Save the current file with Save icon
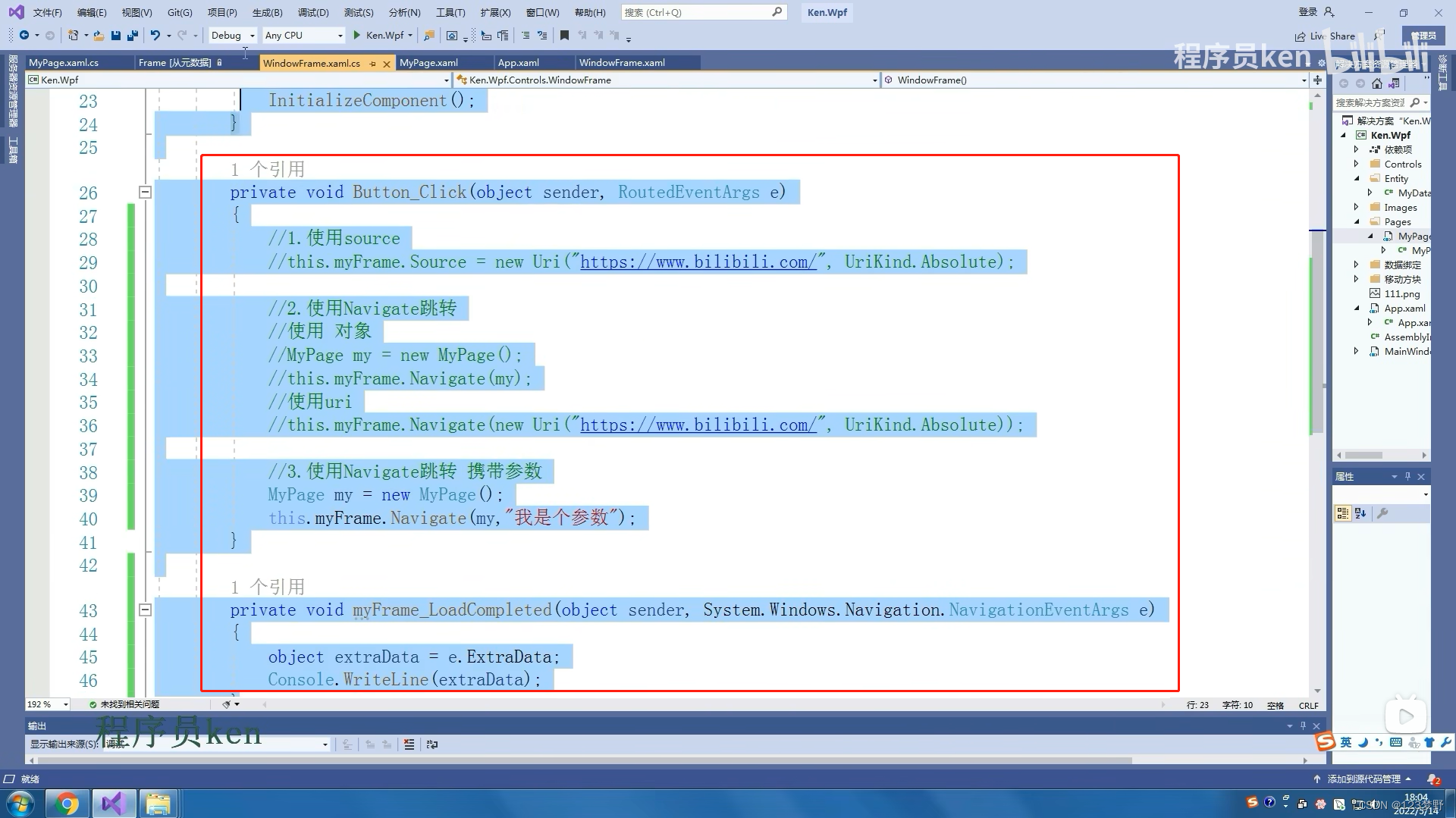 pos(116,35)
